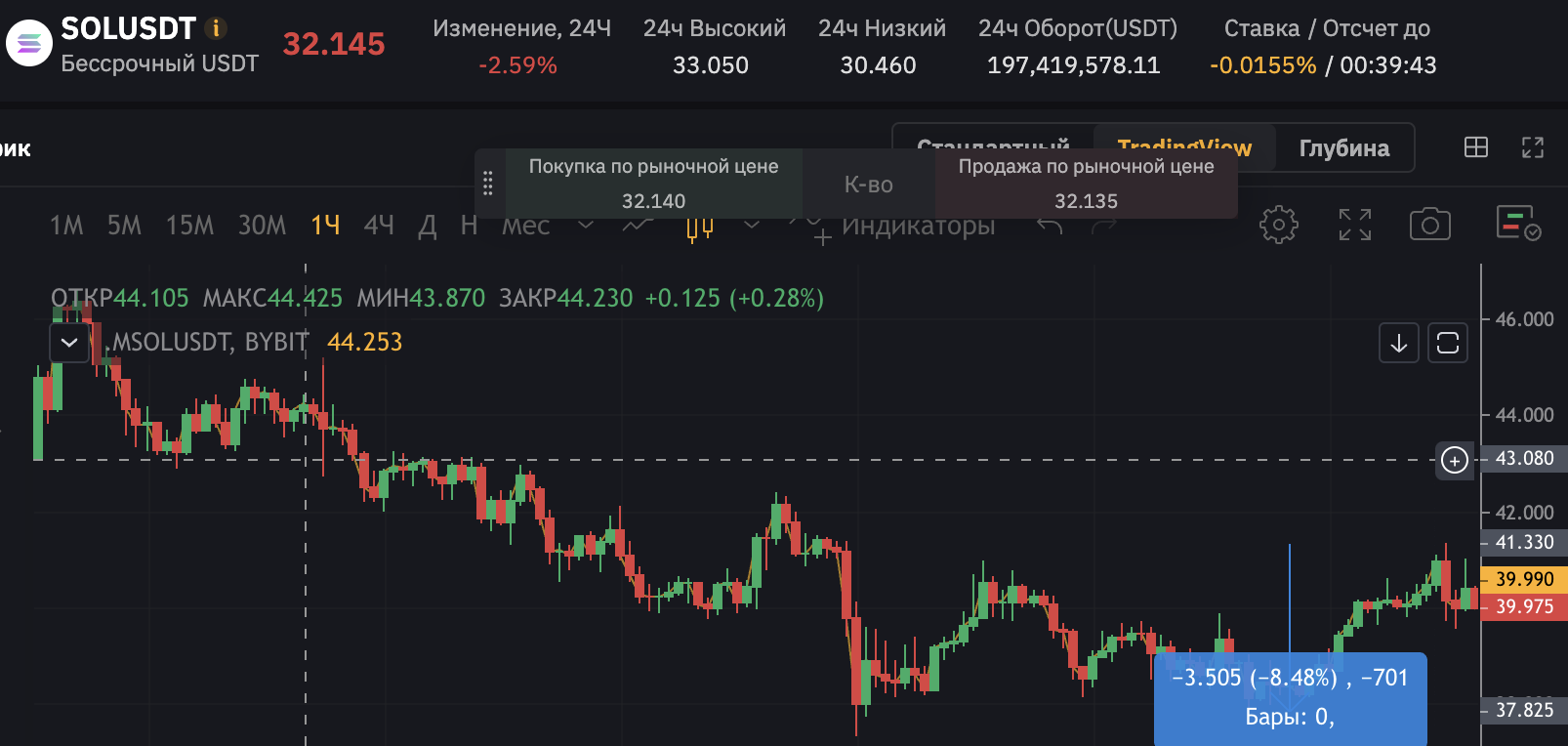Open the SOLUSDT info icon
The image size is (1568, 746).
click(216, 28)
